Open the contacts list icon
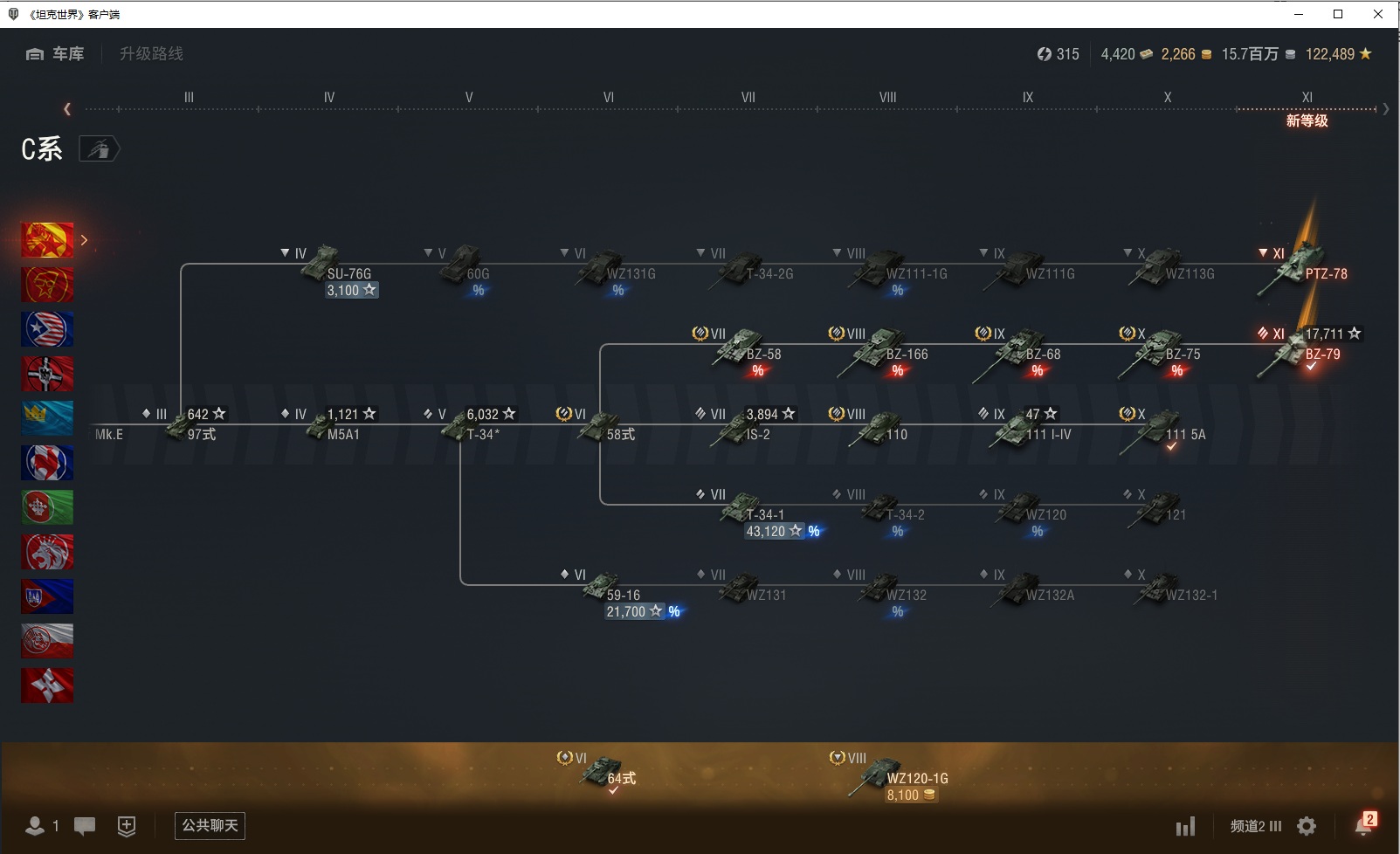 (x=35, y=825)
